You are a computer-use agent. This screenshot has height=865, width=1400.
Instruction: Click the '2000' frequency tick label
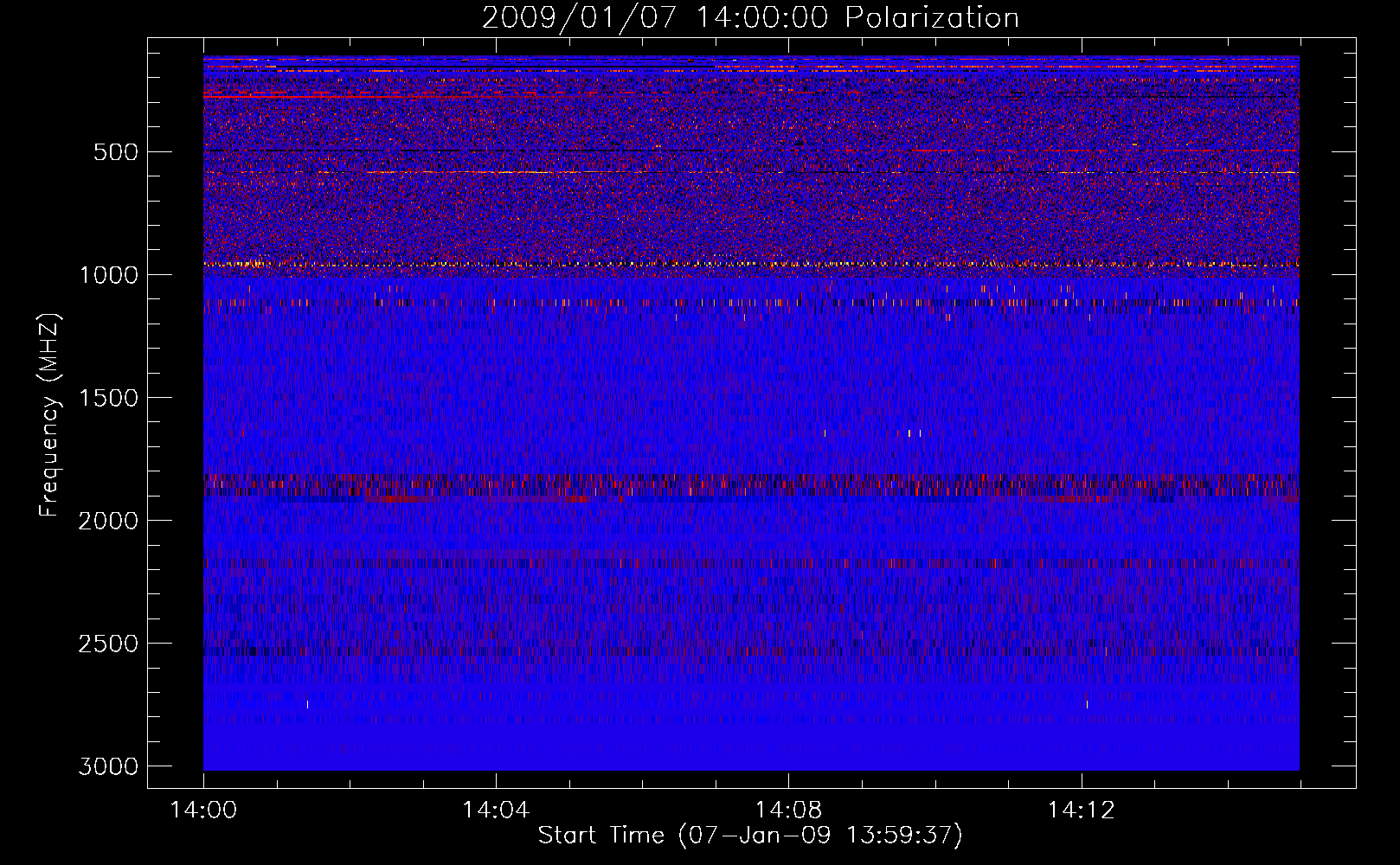point(108,521)
